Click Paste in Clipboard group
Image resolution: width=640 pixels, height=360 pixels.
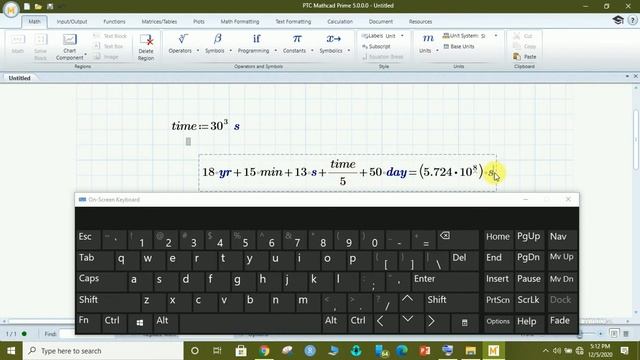(x=525, y=57)
